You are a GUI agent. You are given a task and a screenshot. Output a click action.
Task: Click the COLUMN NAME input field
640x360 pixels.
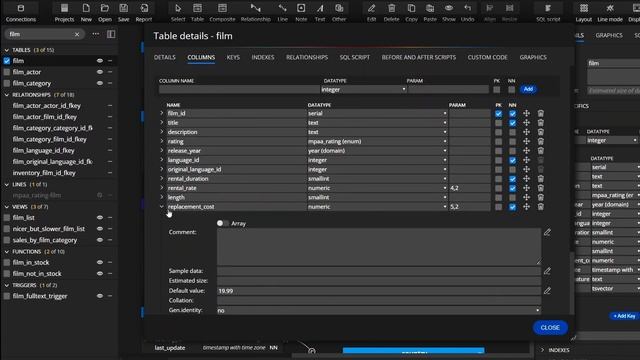tap(239, 89)
